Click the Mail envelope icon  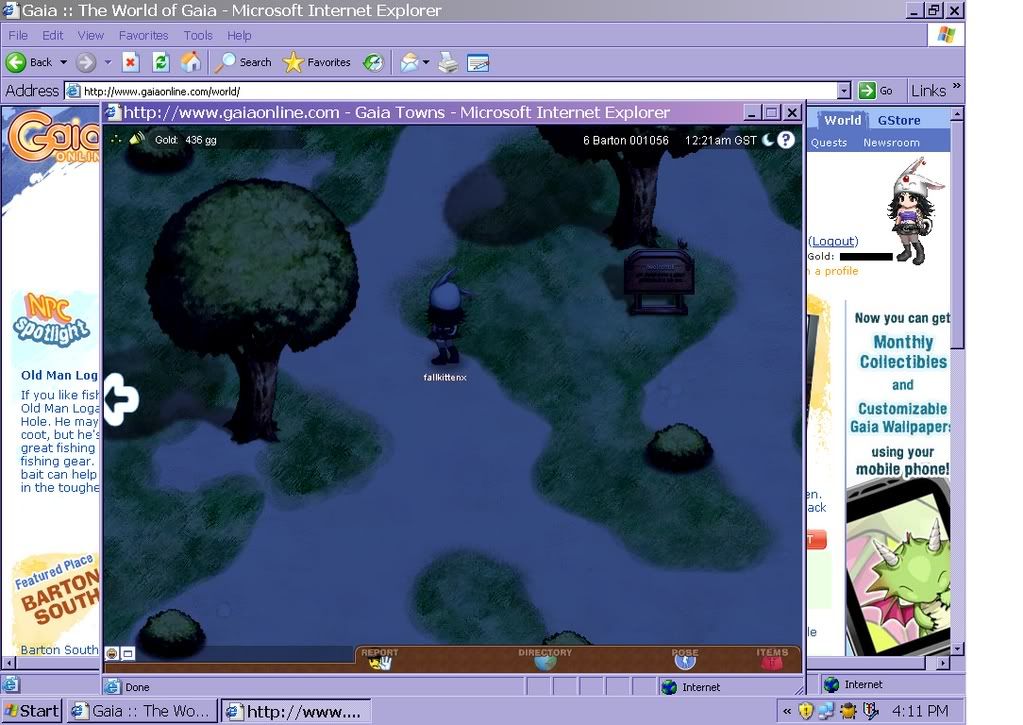pos(409,63)
